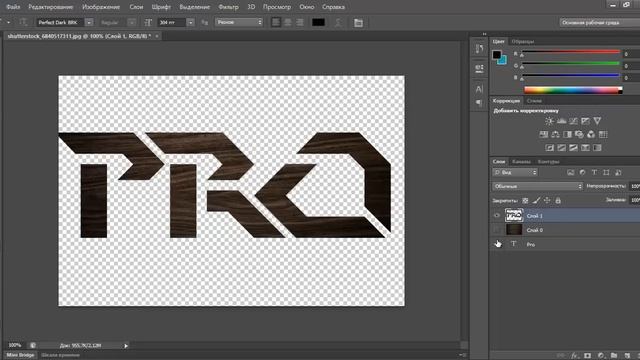
Task: Switch to the Образцы swatches tab
Action: click(x=522, y=41)
